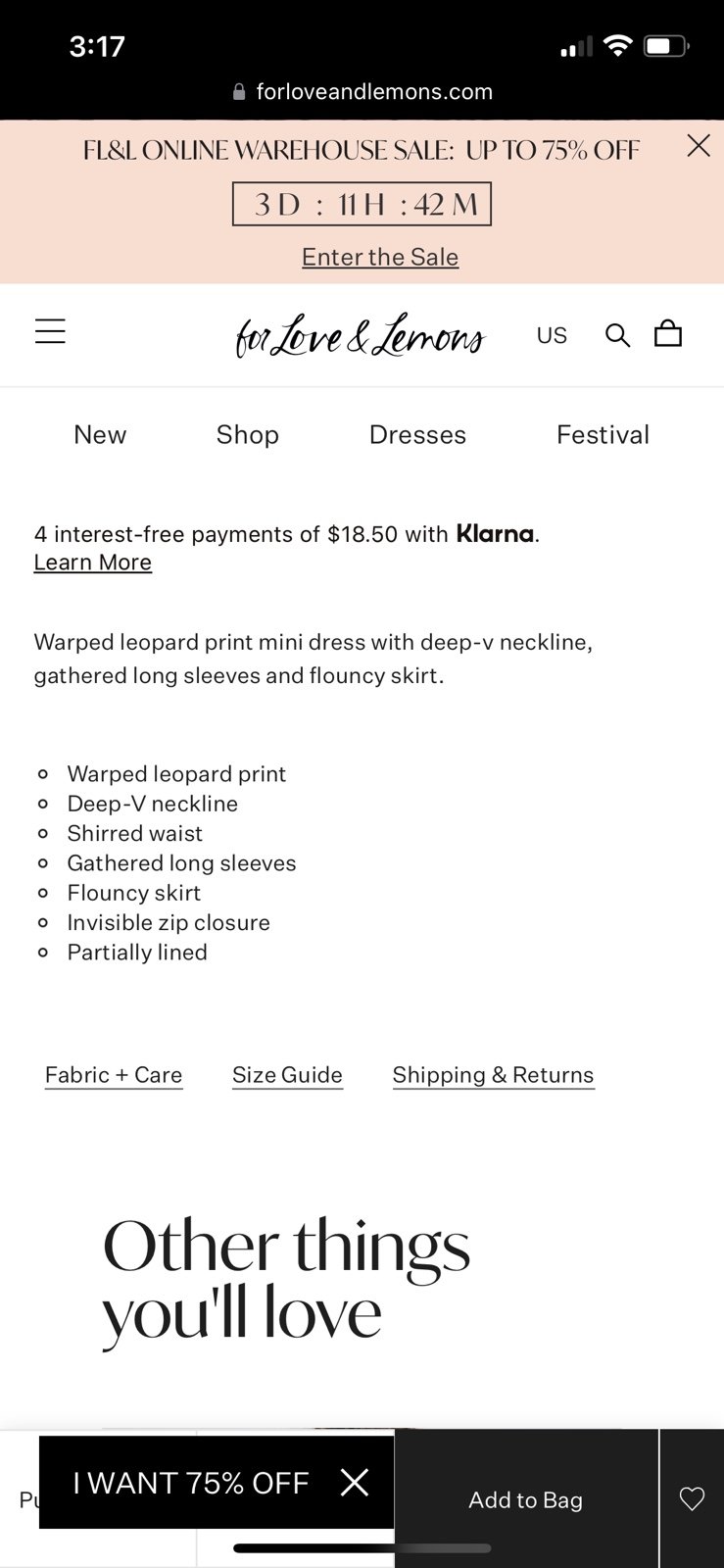Open the hamburger navigation menu
724x1568 pixels.
point(50,331)
